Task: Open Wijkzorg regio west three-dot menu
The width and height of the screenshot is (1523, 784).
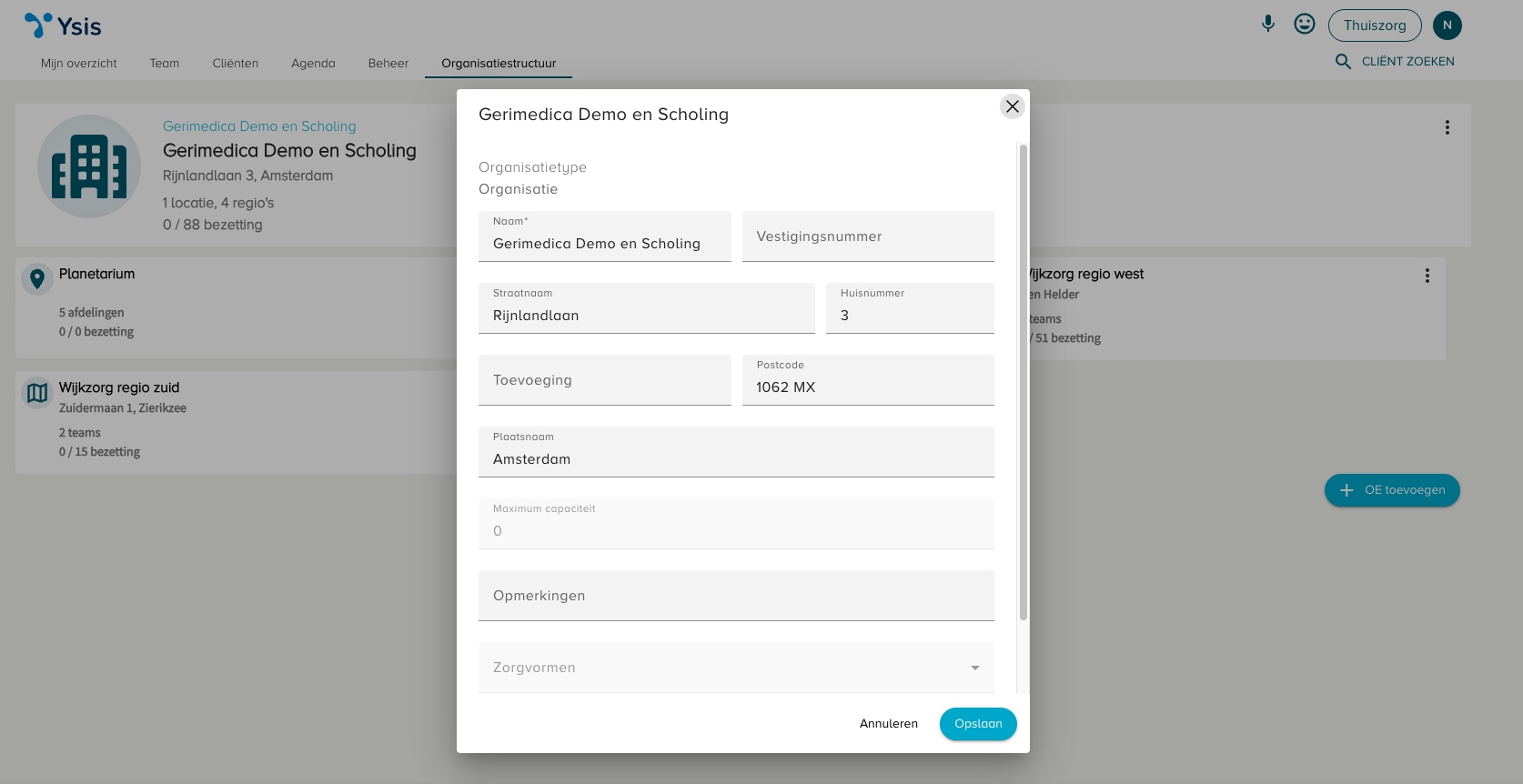Action: point(1427,276)
